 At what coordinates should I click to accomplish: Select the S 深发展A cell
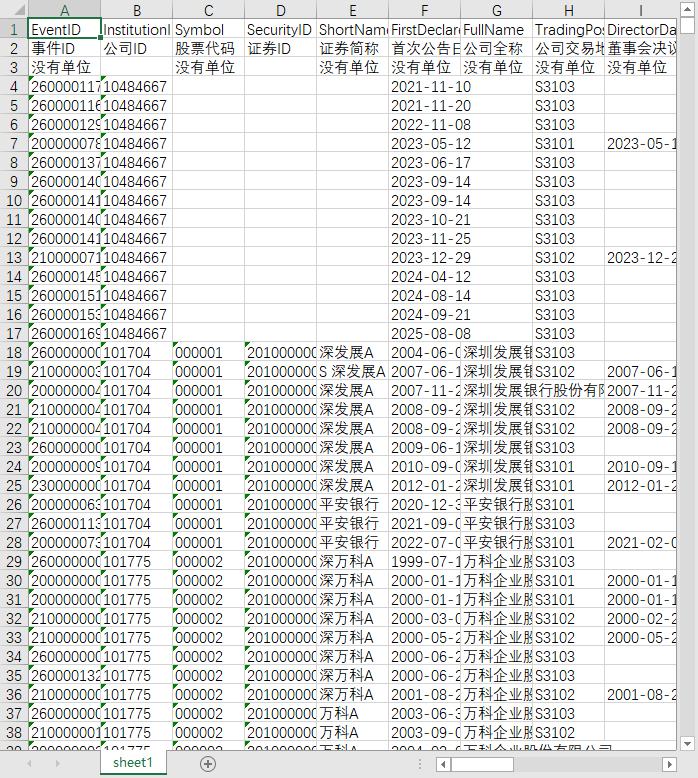pyautogui.click(x=352, y=372)
